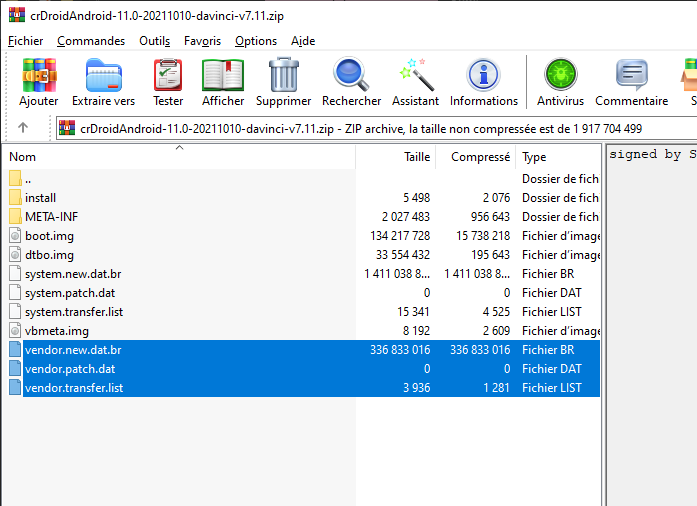Viewport: 697px width, 506px height.
Task: Select the system.patch.dat file name
Action: (x=70, y=293)
